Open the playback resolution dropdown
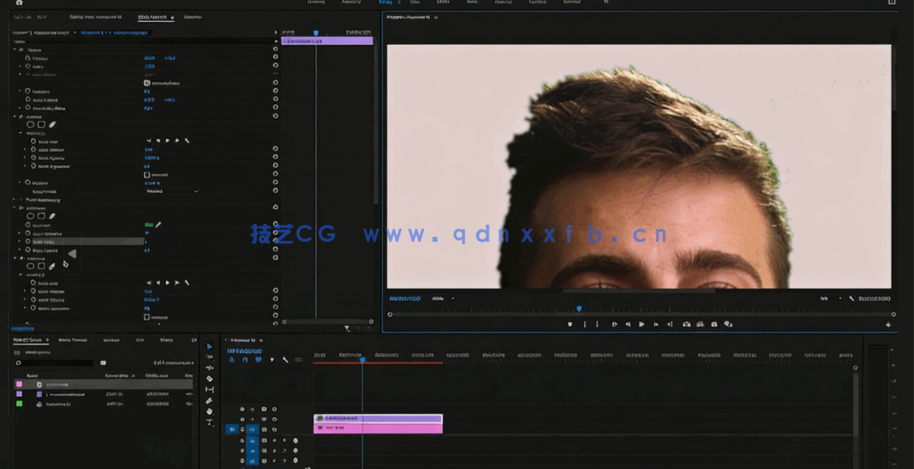The height and width of the screenshot is (469, 914). (x=828, y=298)
